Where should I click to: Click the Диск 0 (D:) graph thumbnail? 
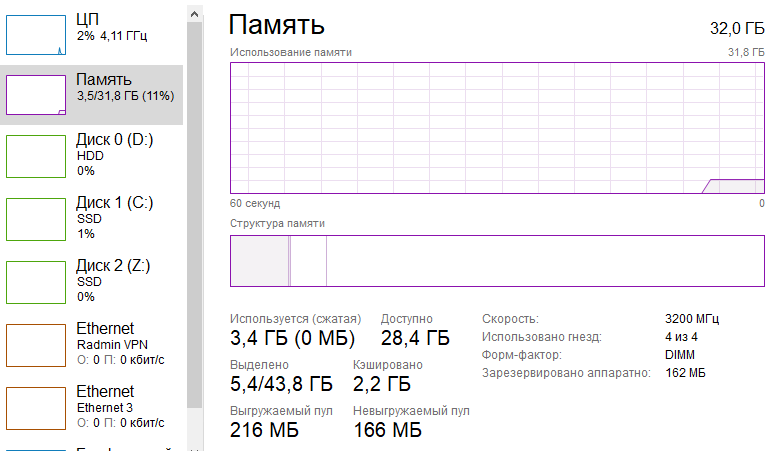35,156
